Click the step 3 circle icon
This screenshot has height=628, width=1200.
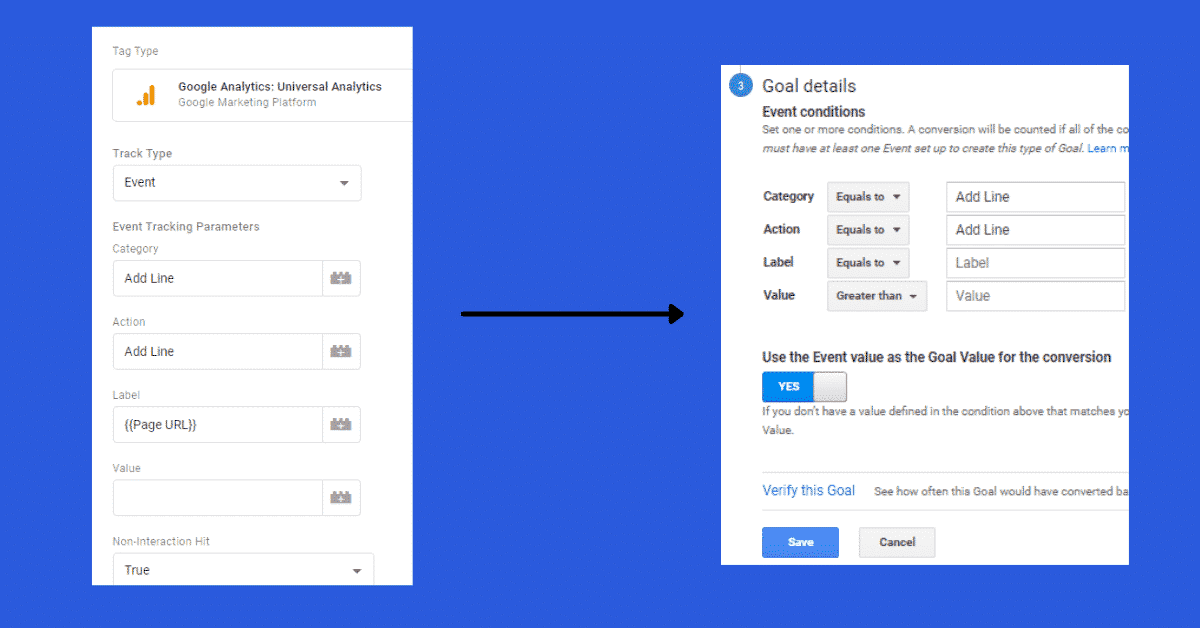pos(740,85)
